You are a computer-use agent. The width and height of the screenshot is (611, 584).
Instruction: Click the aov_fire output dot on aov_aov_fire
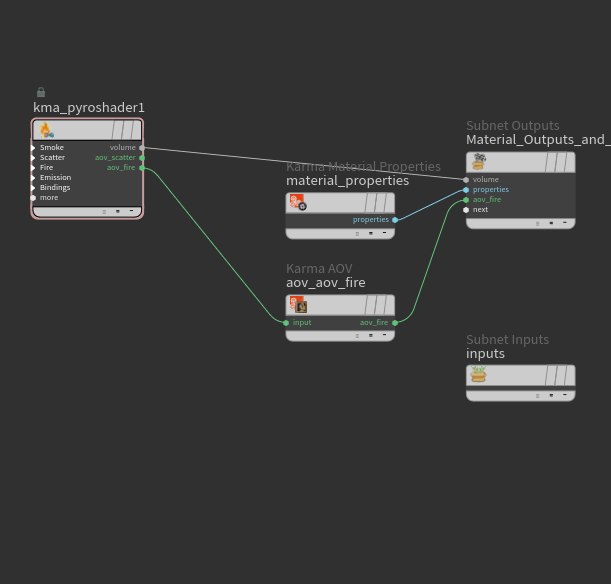[395, 323]
